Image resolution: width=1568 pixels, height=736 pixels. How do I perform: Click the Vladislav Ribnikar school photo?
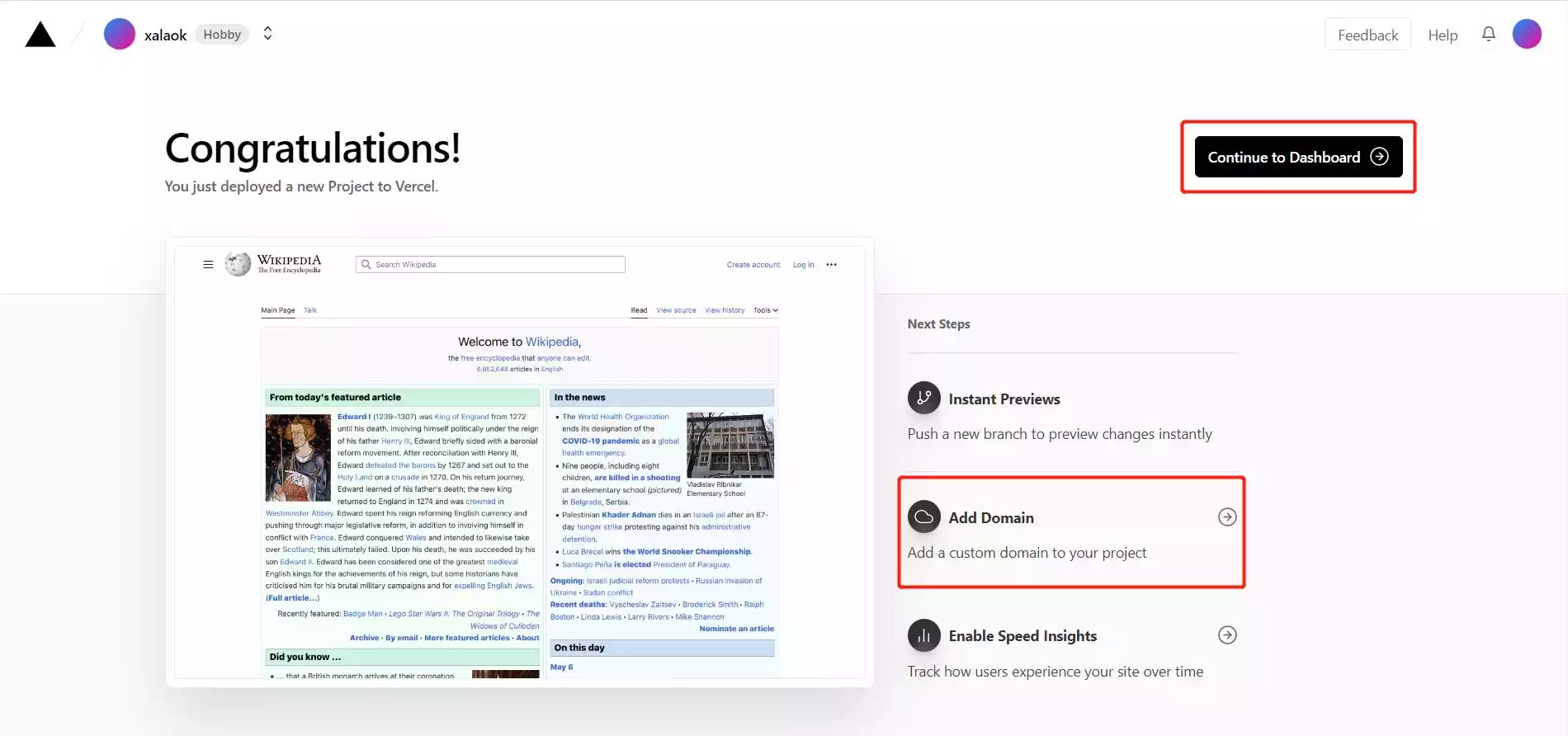tap(730, 445)
